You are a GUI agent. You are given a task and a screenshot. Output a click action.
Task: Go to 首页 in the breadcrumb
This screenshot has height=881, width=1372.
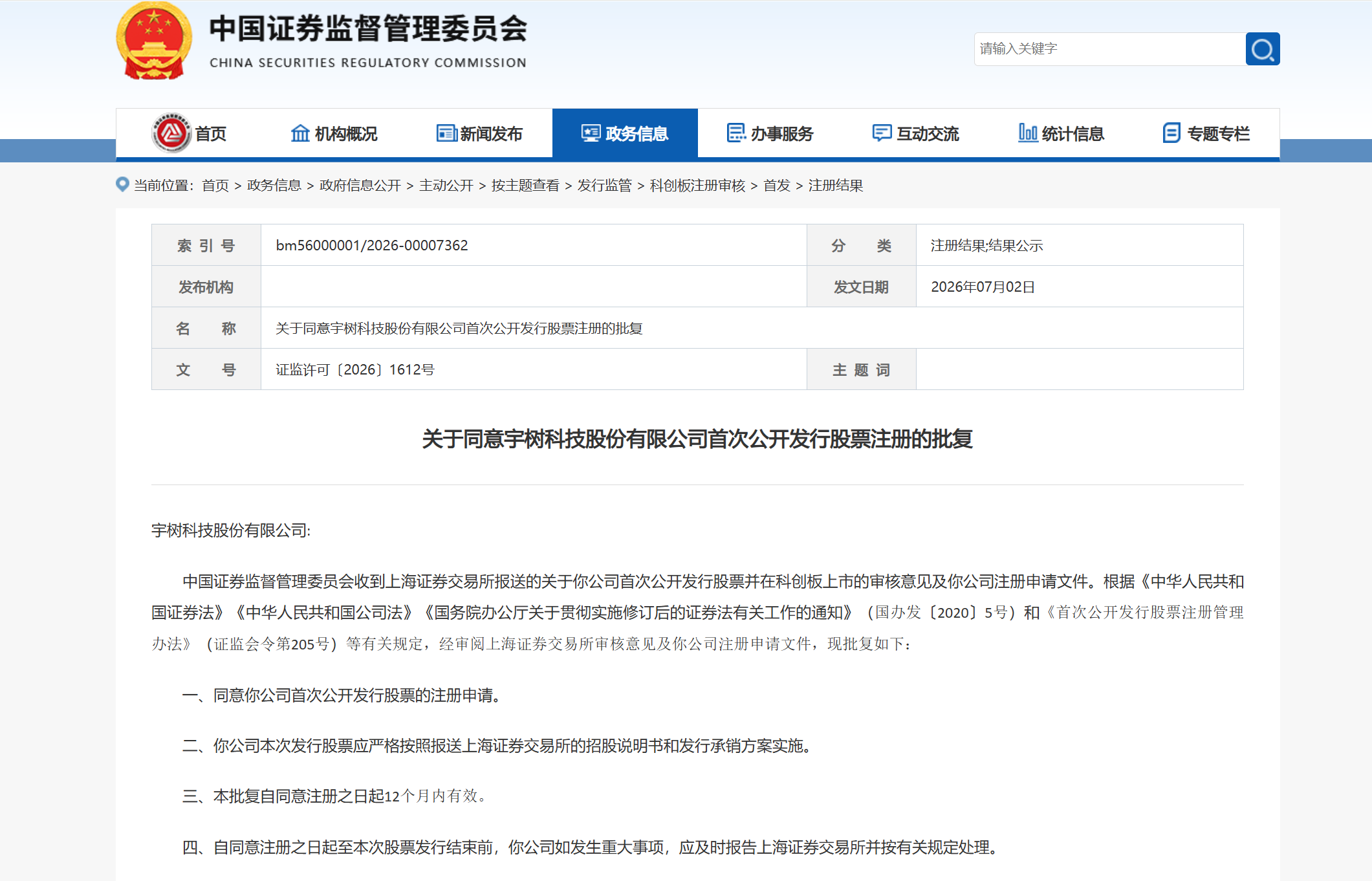tap(215, 186)
